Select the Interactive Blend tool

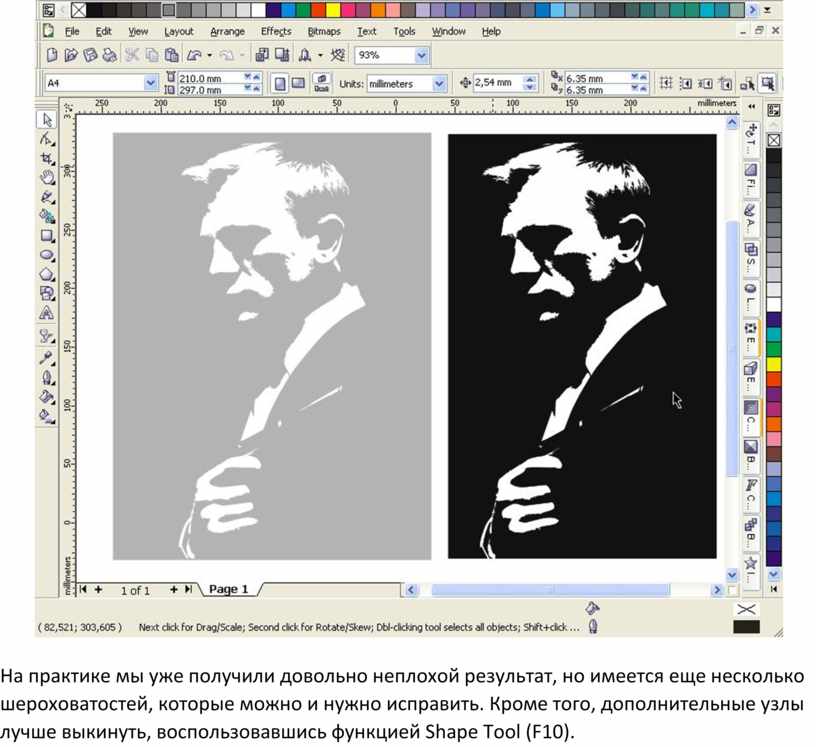pyautogui.click(x=47, y=337)
